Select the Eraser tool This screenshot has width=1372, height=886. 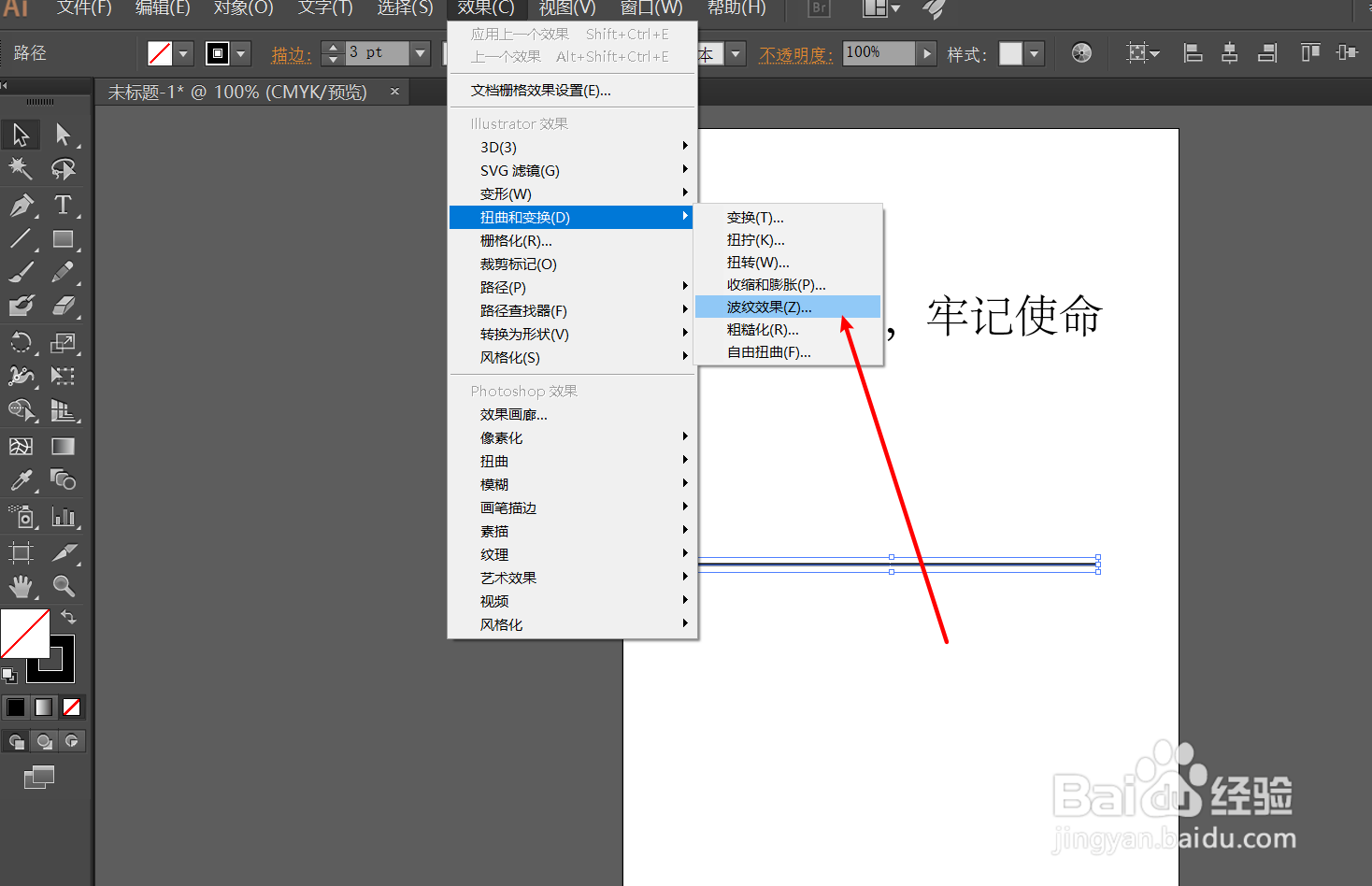point(63,306)
